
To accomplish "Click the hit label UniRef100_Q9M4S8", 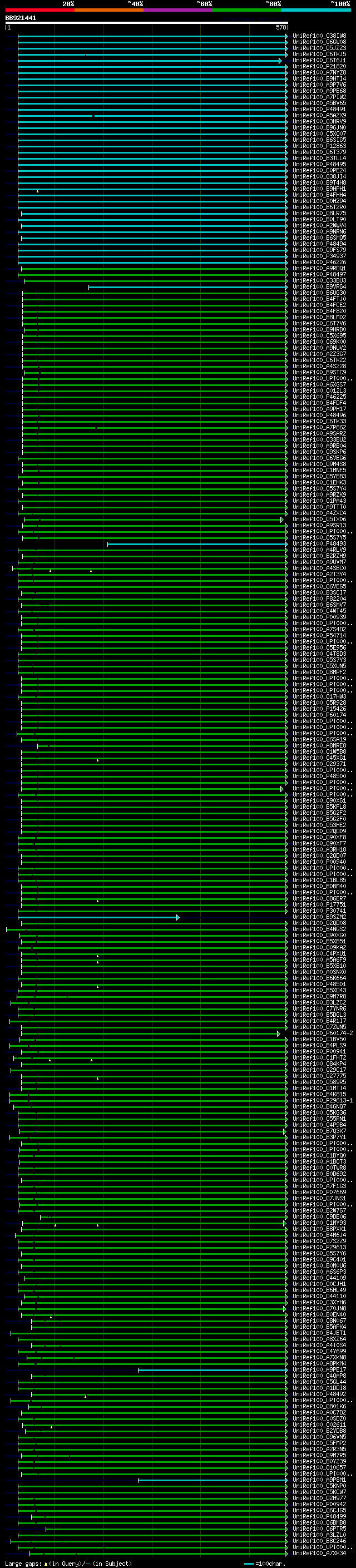I will tap(319, 464).
